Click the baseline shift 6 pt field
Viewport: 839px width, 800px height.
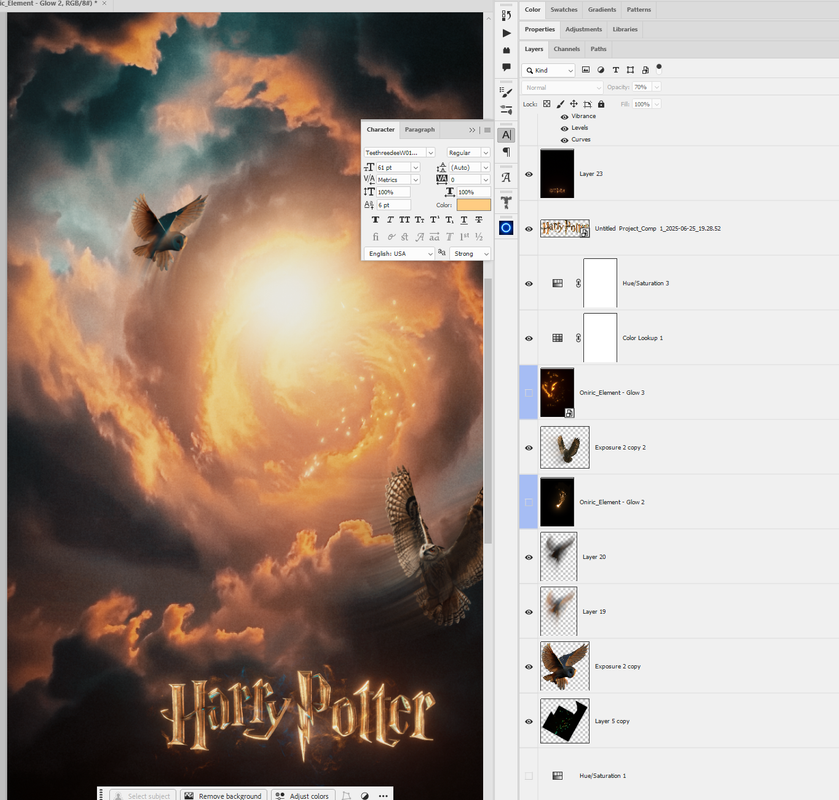coord(393,205)
